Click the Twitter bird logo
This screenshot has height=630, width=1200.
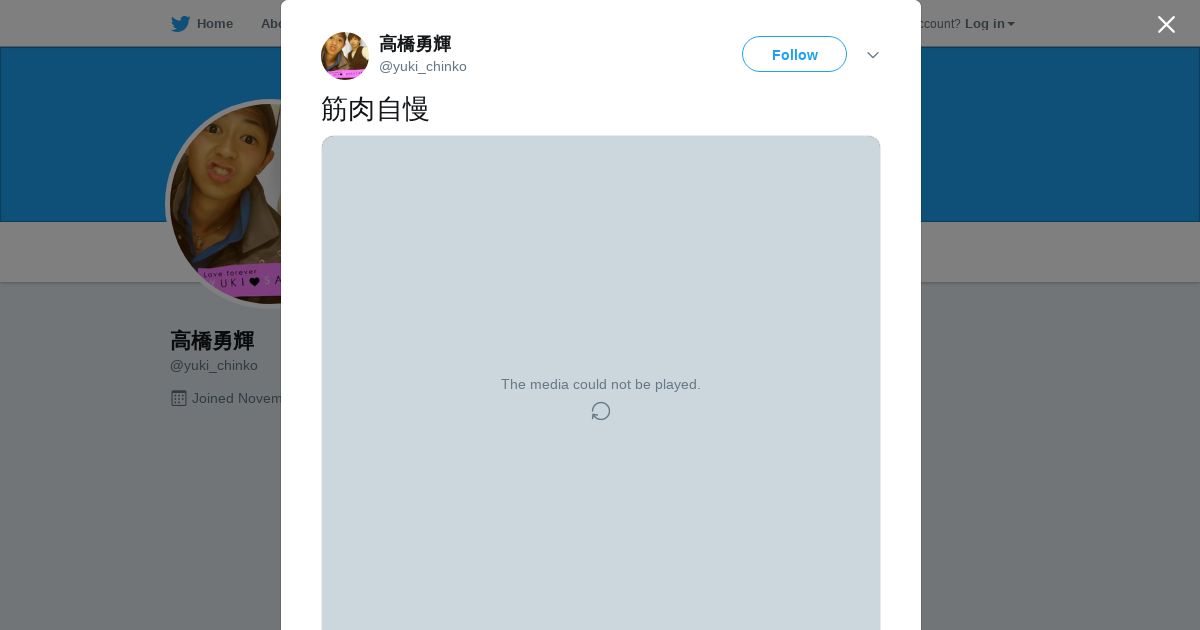pos(180,24)
